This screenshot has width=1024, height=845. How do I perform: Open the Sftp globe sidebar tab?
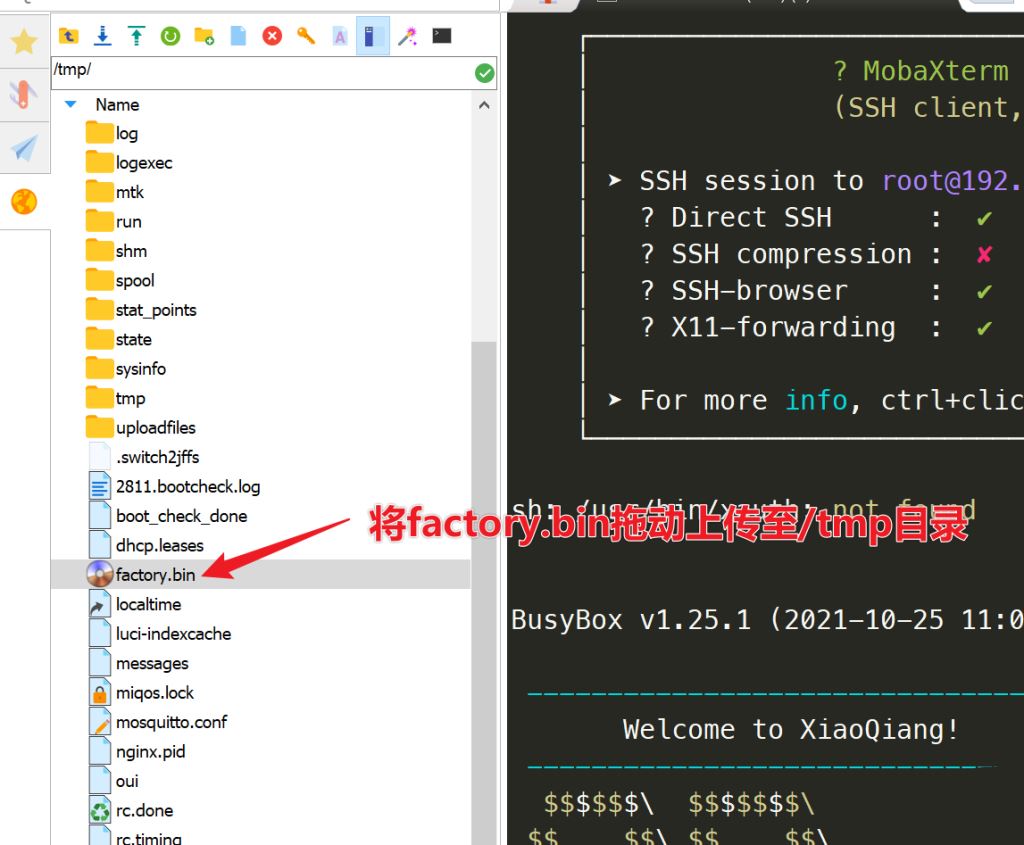click(x=24, y=201)
